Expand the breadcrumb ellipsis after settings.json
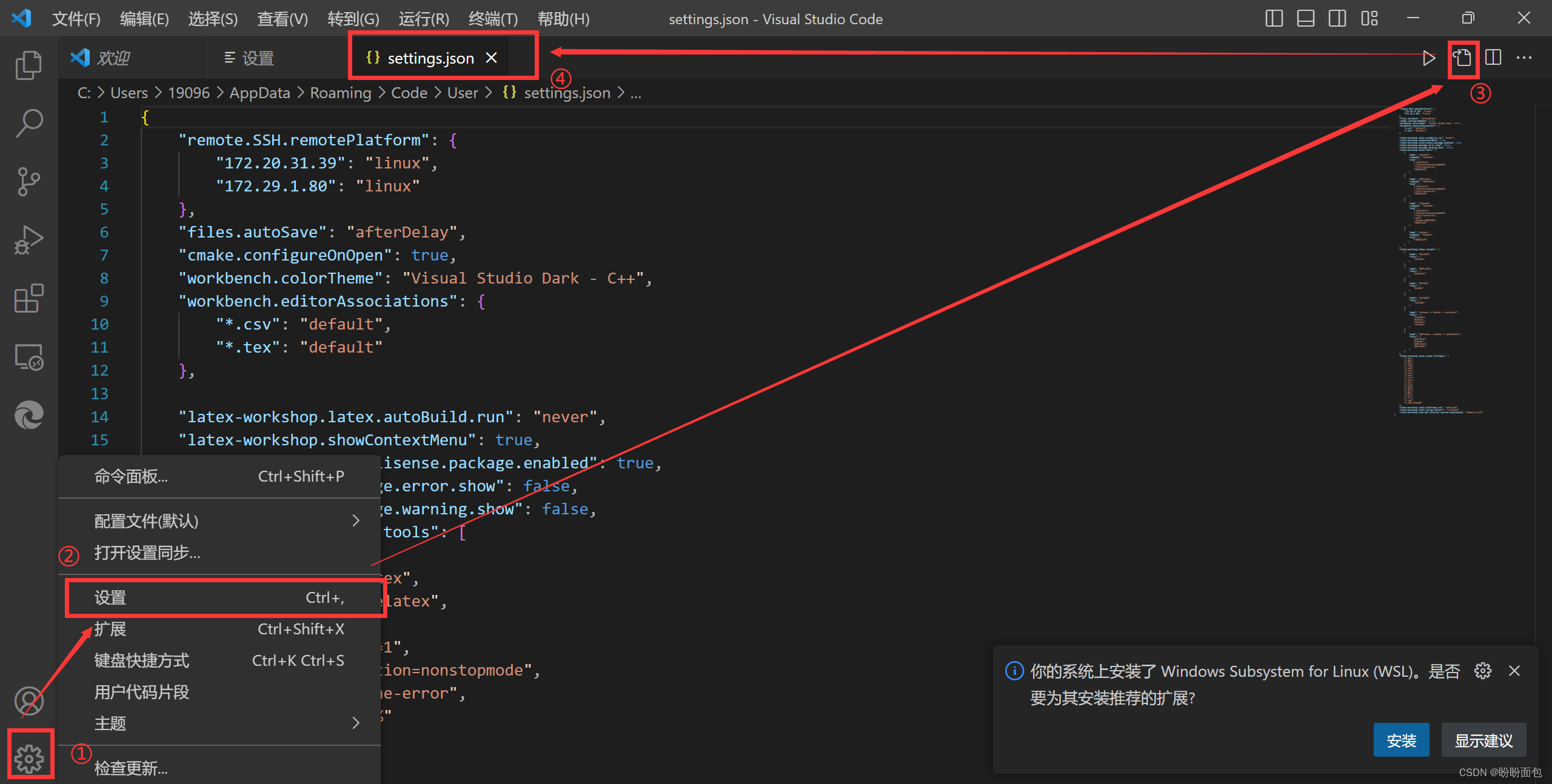Screen dimensions: 1552x784 [x=635, y=92]
